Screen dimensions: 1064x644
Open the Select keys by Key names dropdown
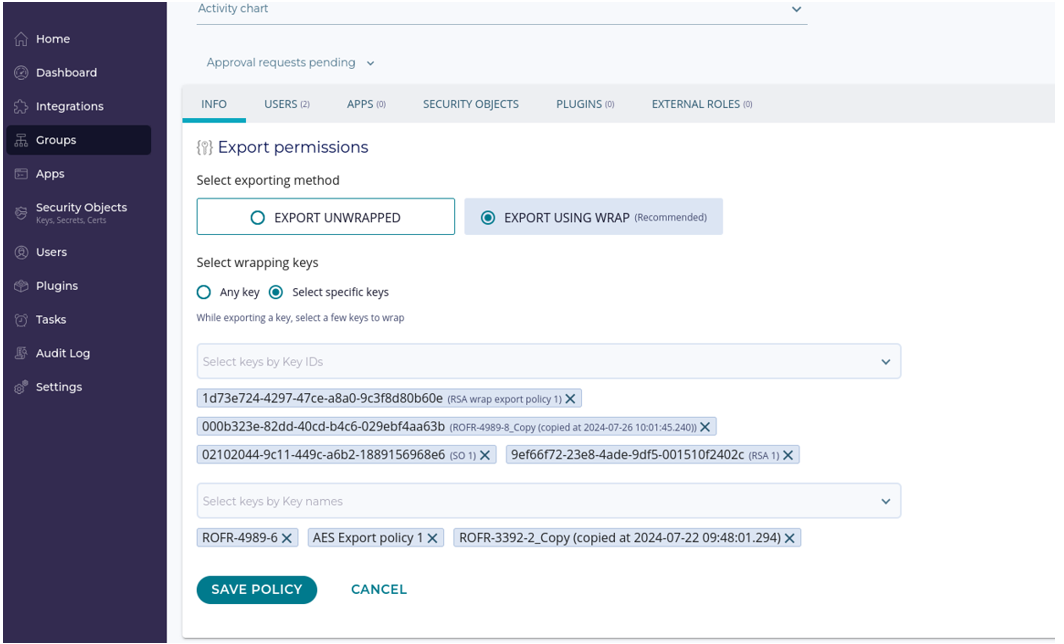885,501
